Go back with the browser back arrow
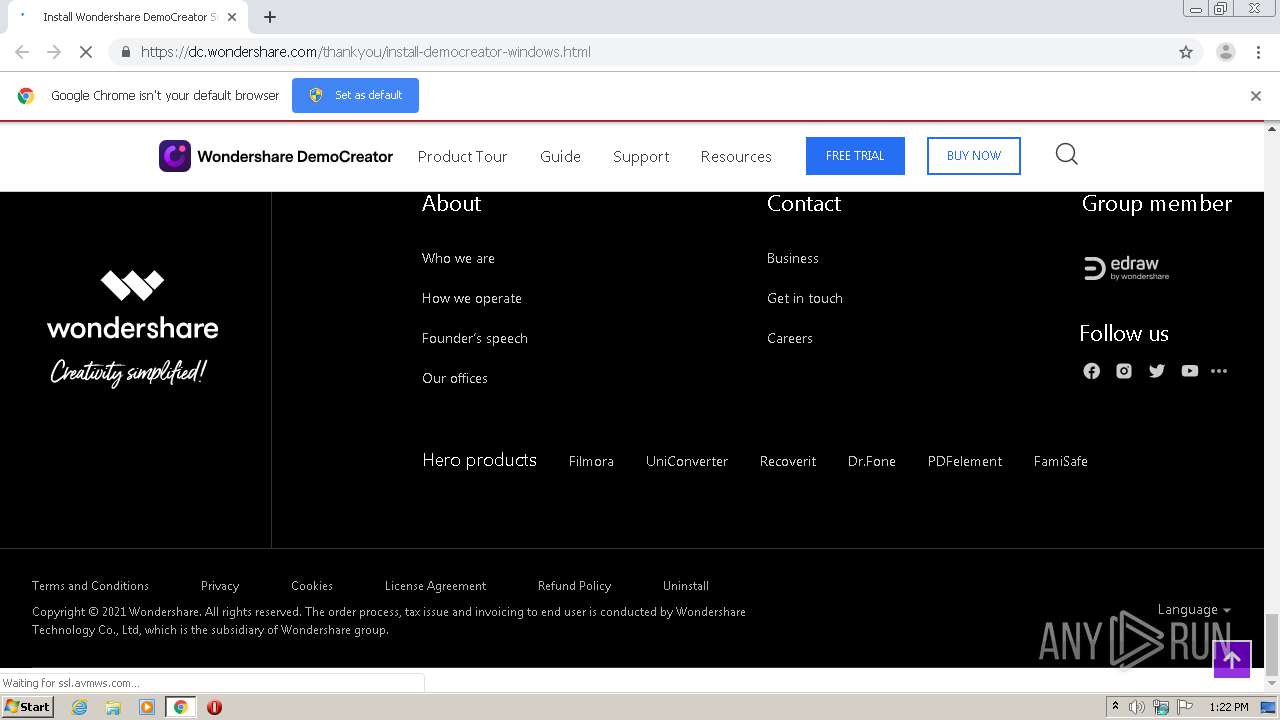Viewport: 1280px width, 720px height. [22, 52]
